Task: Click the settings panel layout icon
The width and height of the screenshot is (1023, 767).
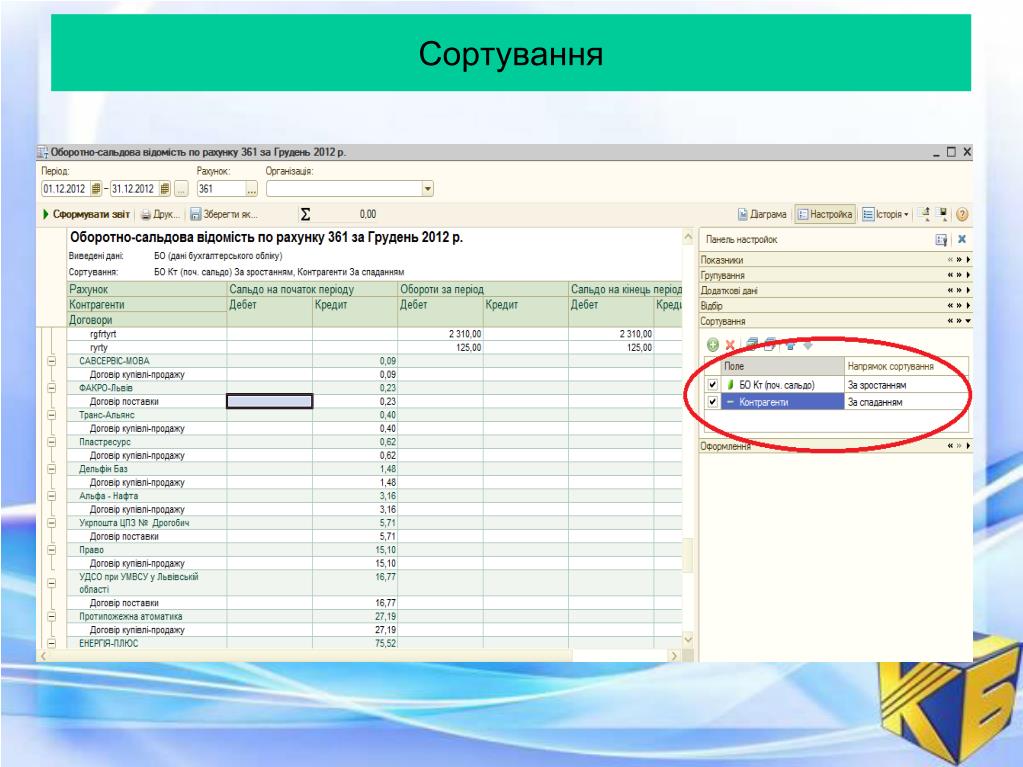Action: coord(941,240)
